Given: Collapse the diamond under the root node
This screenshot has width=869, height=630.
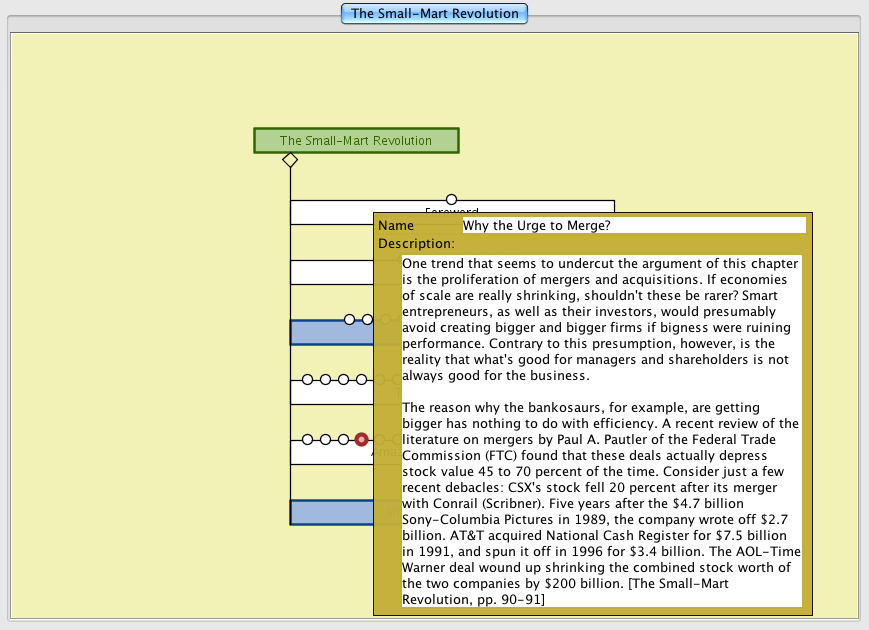Looking at the screenshot, I should click(x=289, y=160).
